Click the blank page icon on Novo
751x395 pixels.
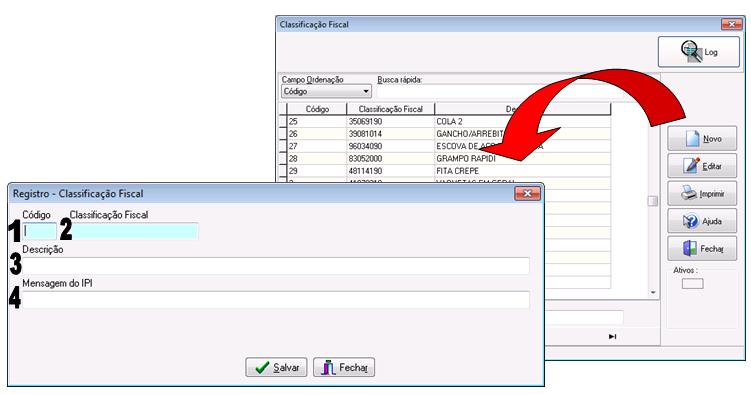point(692,138)
